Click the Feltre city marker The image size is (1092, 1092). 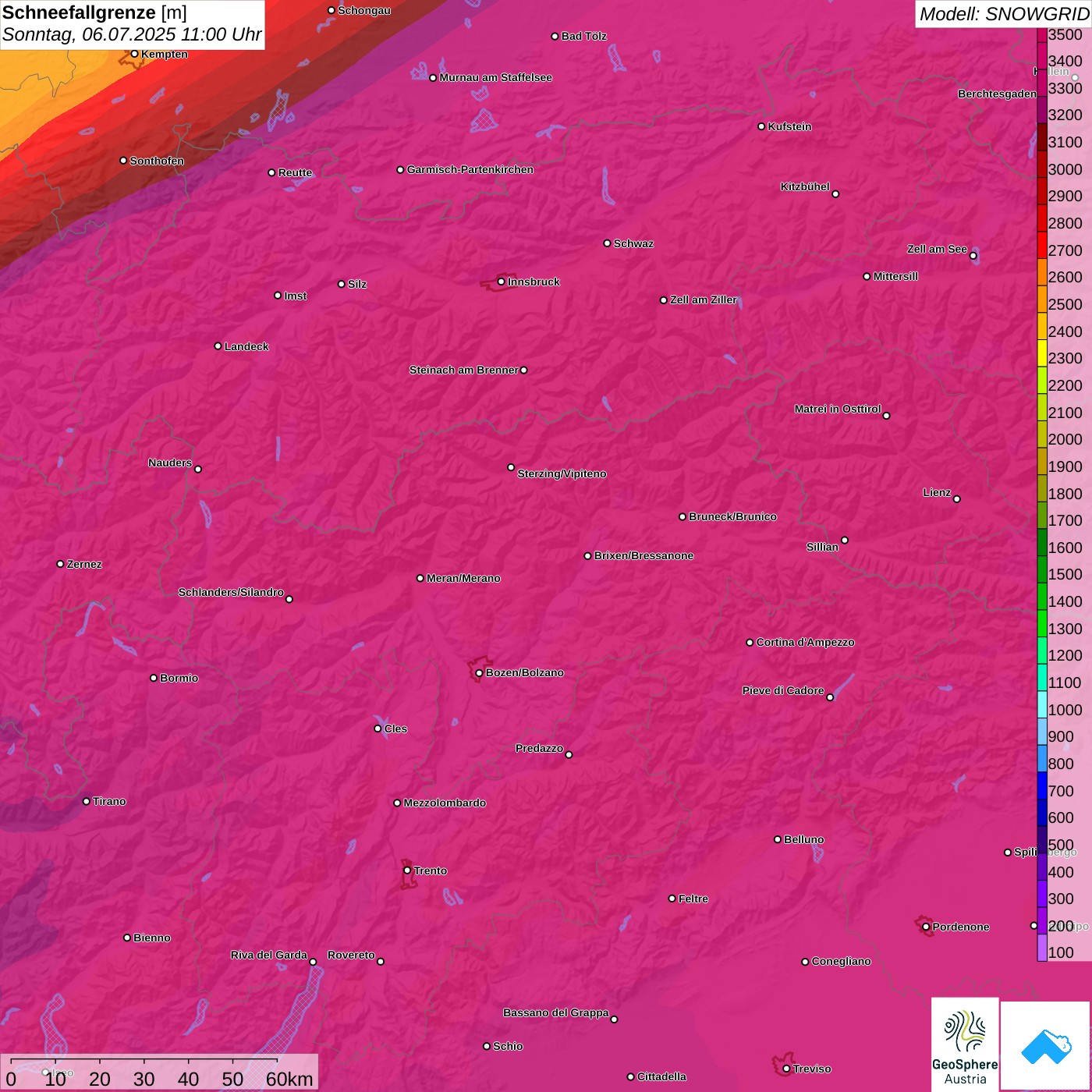click(672, 899)
